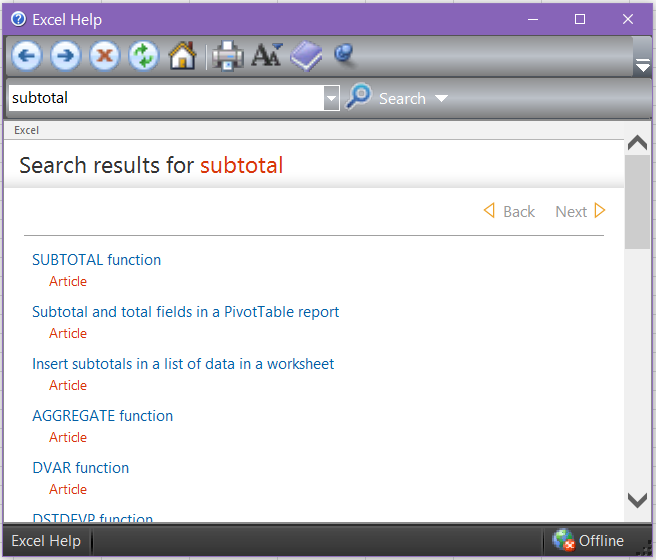Click the Search results for subtotal heading
The width and height of the screenshot is (656, 560).
151,165
